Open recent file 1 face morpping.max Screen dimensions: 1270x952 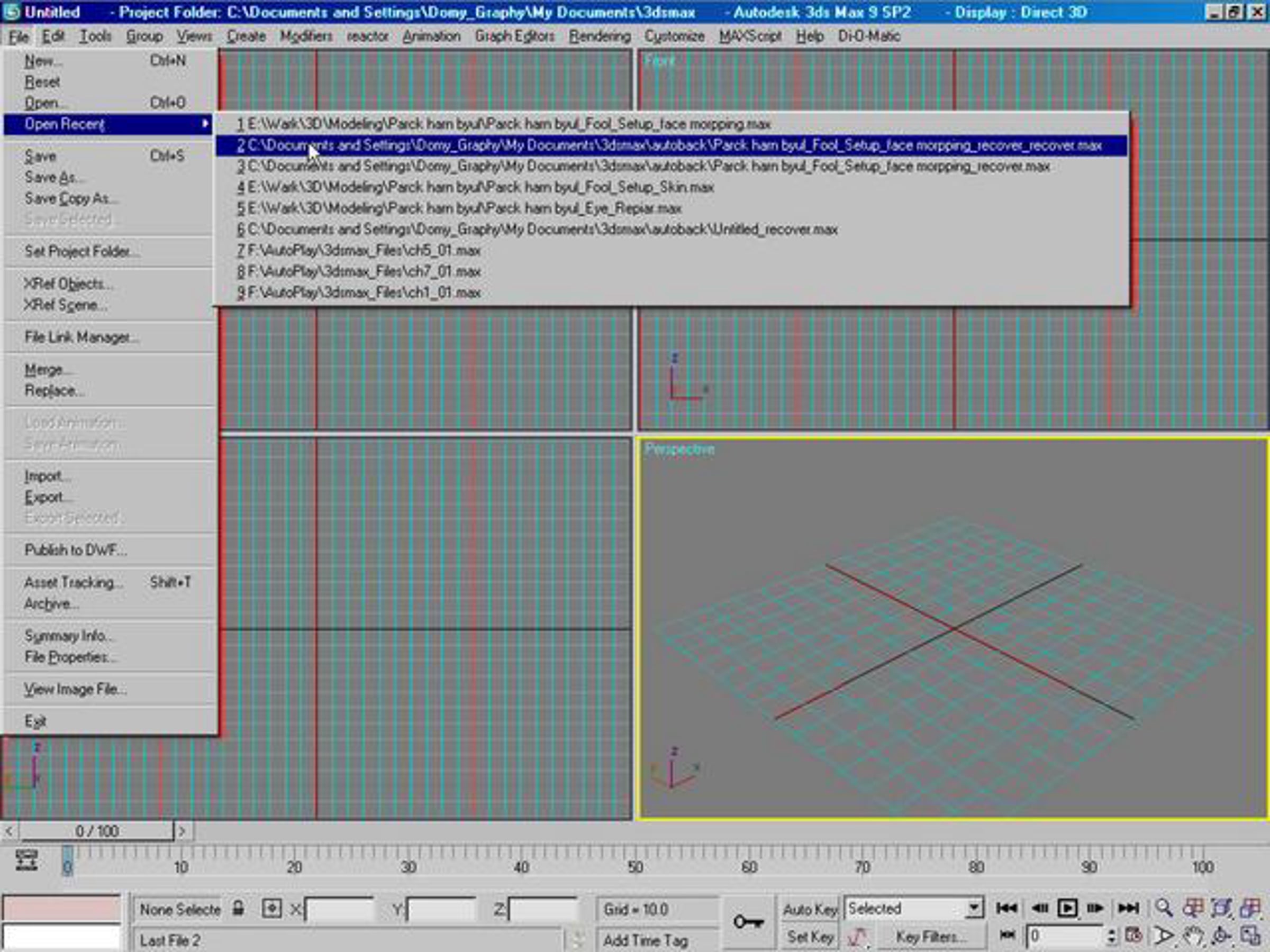tap(670, 124)
